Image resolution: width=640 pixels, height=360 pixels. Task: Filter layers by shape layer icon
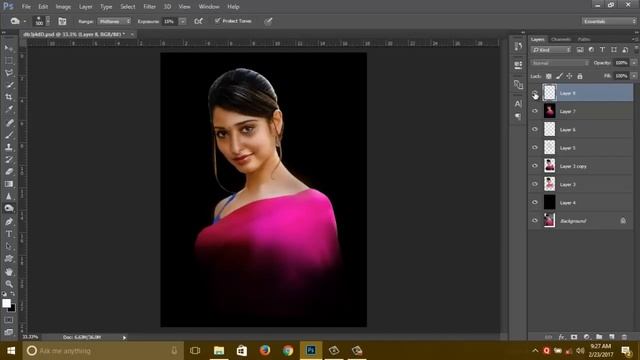[613, 50]
